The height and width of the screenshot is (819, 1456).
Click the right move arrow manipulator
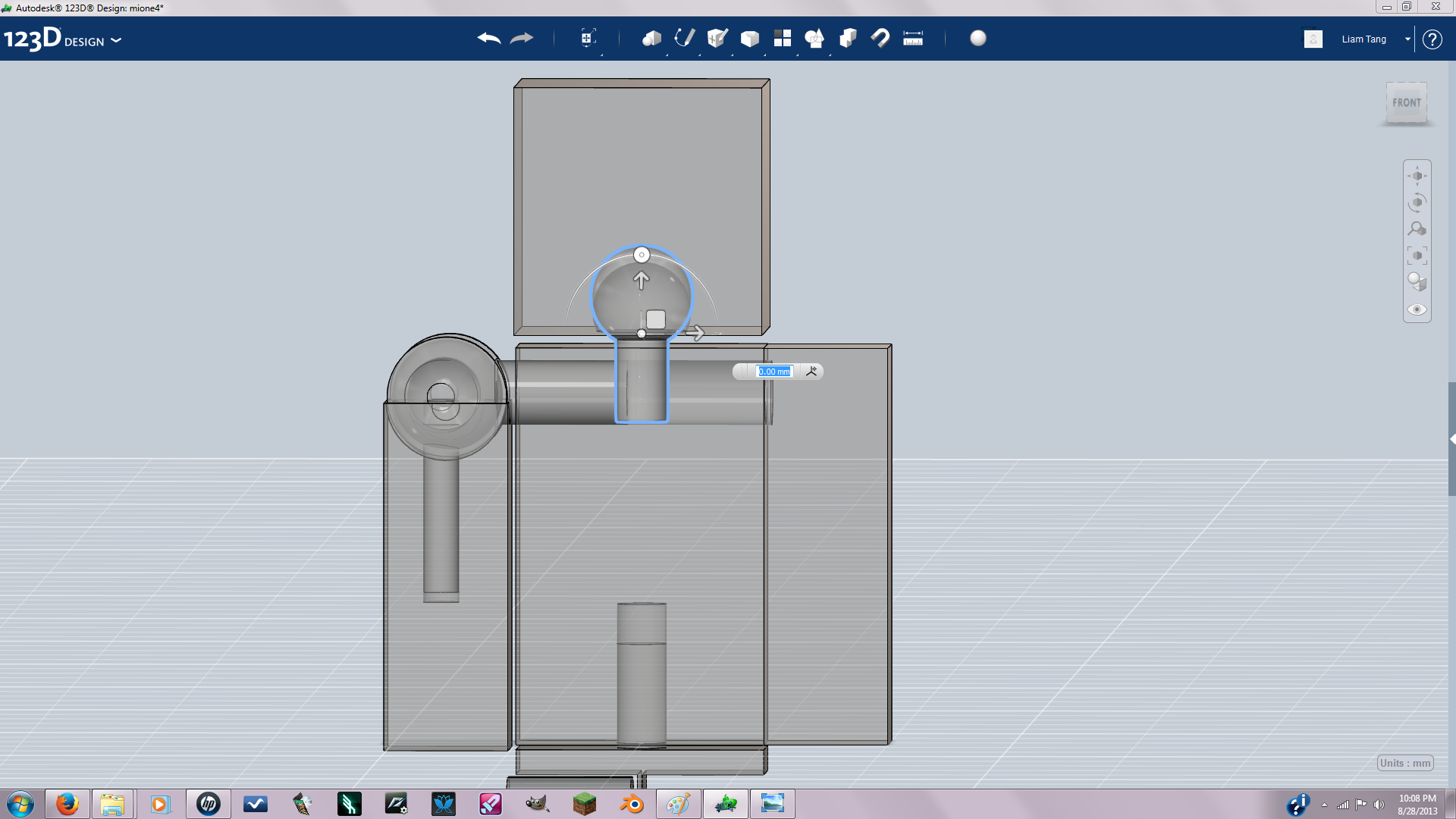pyautogui.click(x=695, y=333)
